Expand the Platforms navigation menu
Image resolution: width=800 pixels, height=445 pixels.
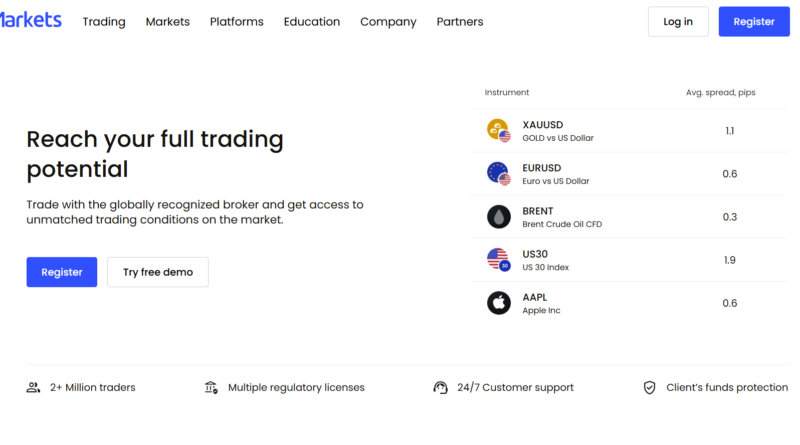point(237,22)
